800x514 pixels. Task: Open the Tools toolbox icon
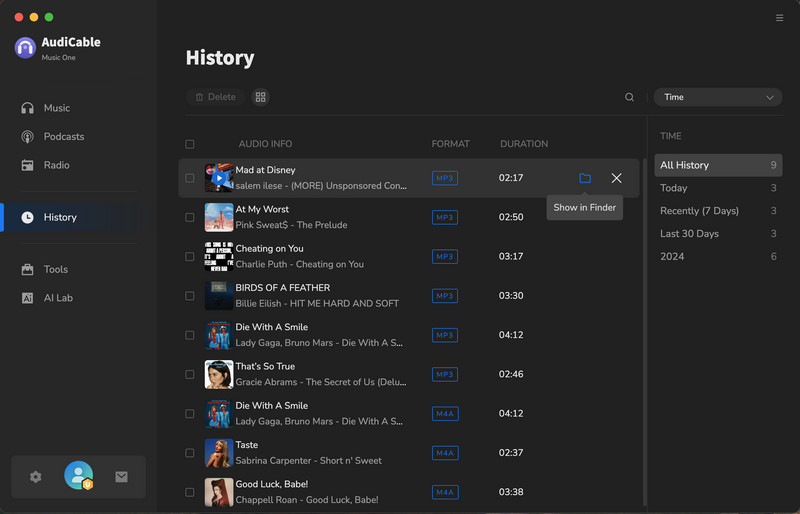tap(28, 269)
